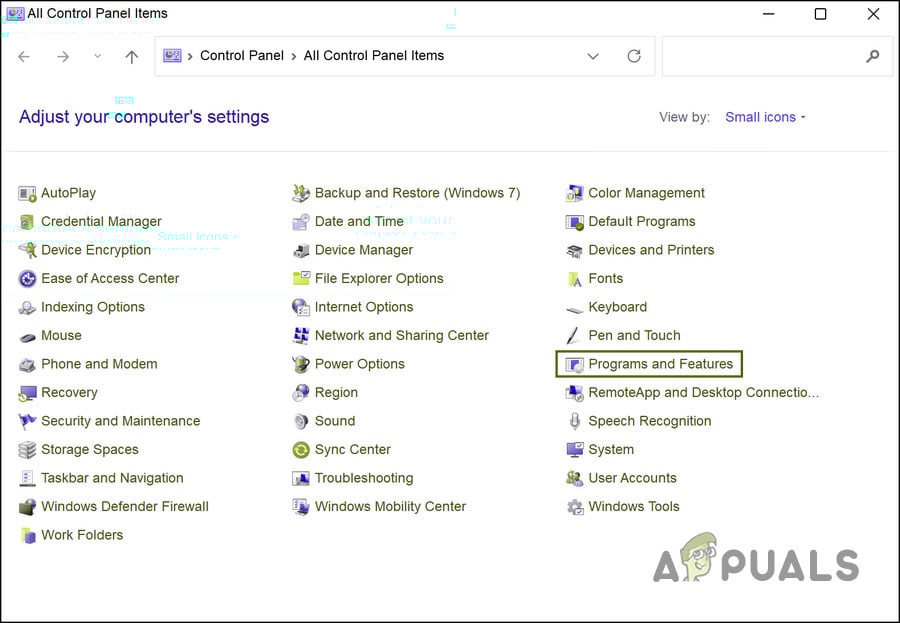Open the recent locations dropdown arrow

(97, 57)
